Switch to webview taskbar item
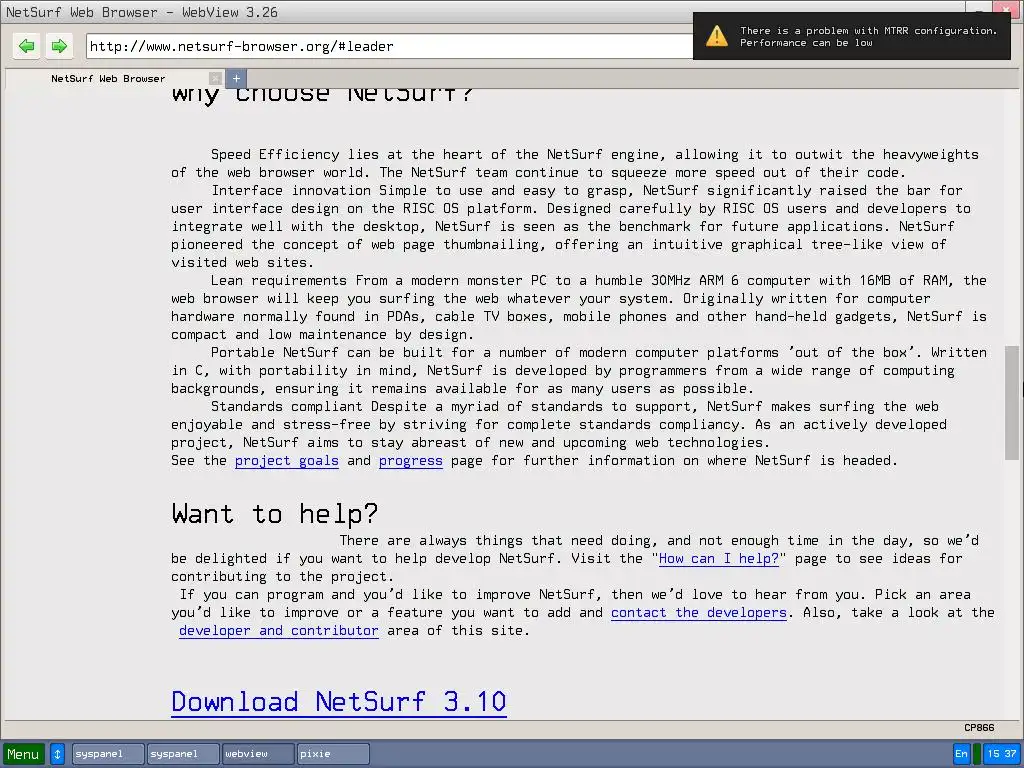This screenshot has height=768, width=1024. (258, 754)
